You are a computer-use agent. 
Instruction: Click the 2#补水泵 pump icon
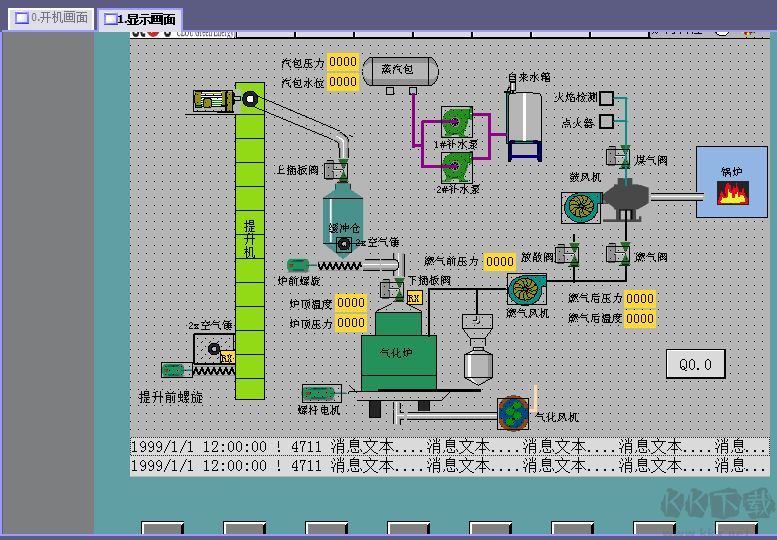pos(456,167)
